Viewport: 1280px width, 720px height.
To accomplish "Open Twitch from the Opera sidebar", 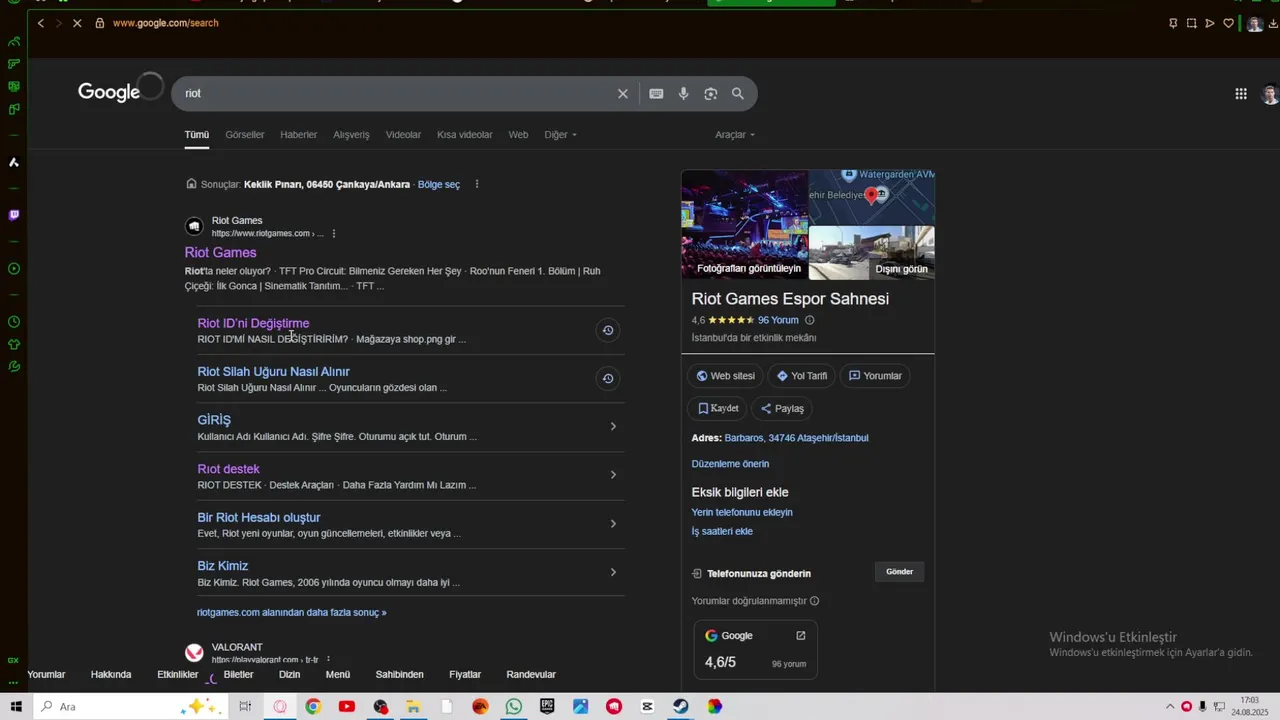I will click(14, 215).
